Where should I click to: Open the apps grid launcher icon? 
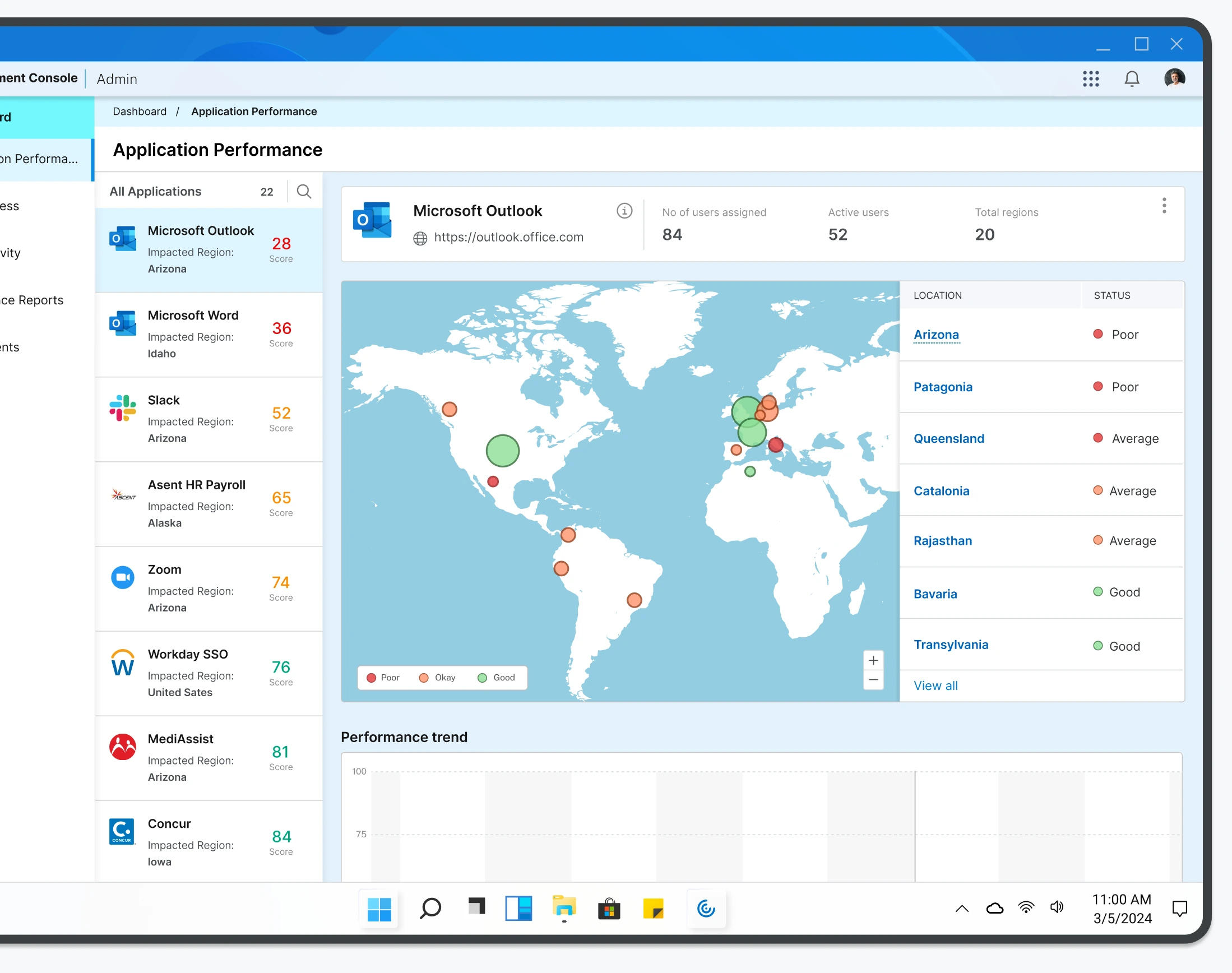[1091, 78]
